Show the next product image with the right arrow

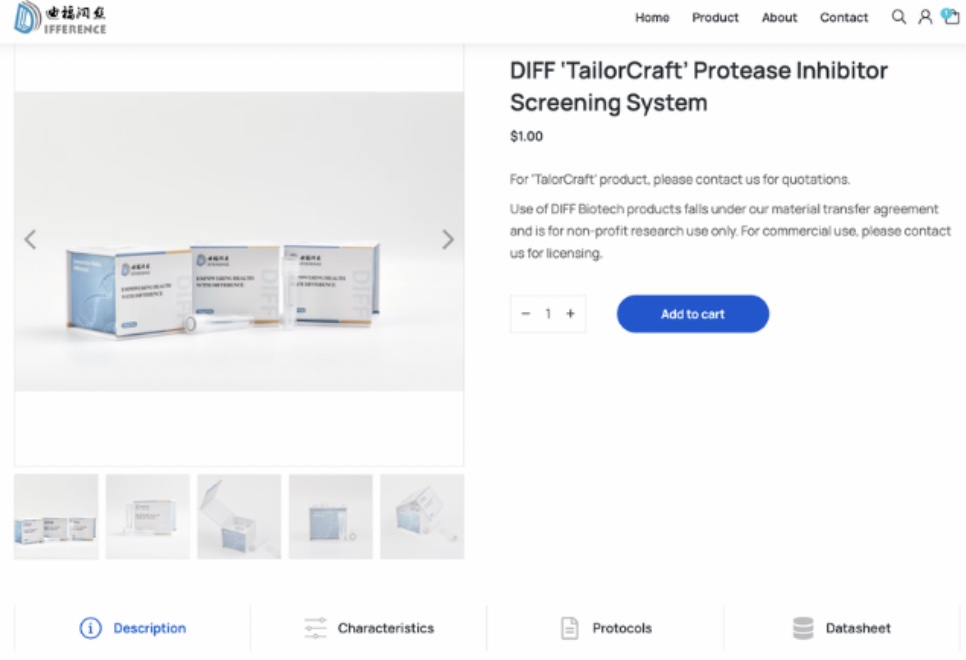tap(448, 239)
